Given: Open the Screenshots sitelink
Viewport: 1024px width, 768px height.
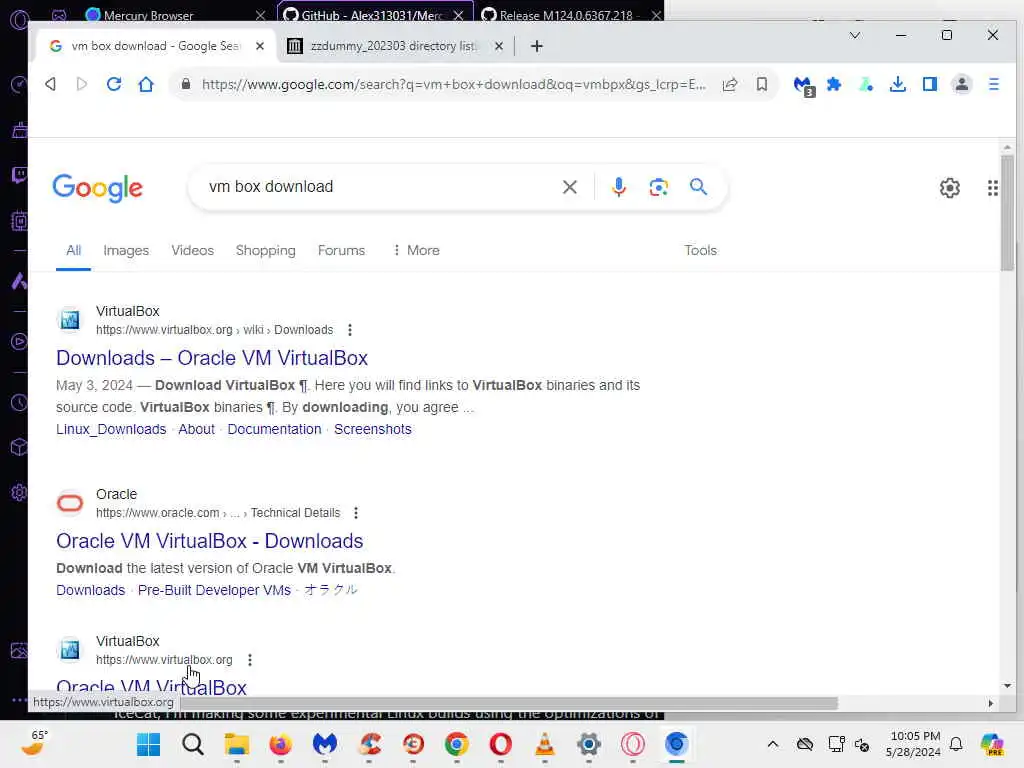Looking at the screenshot, I should 373,429.
